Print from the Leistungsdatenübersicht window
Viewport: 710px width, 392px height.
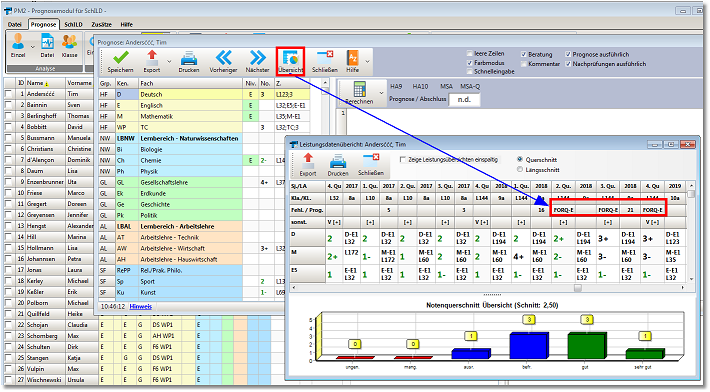[338, 162]
